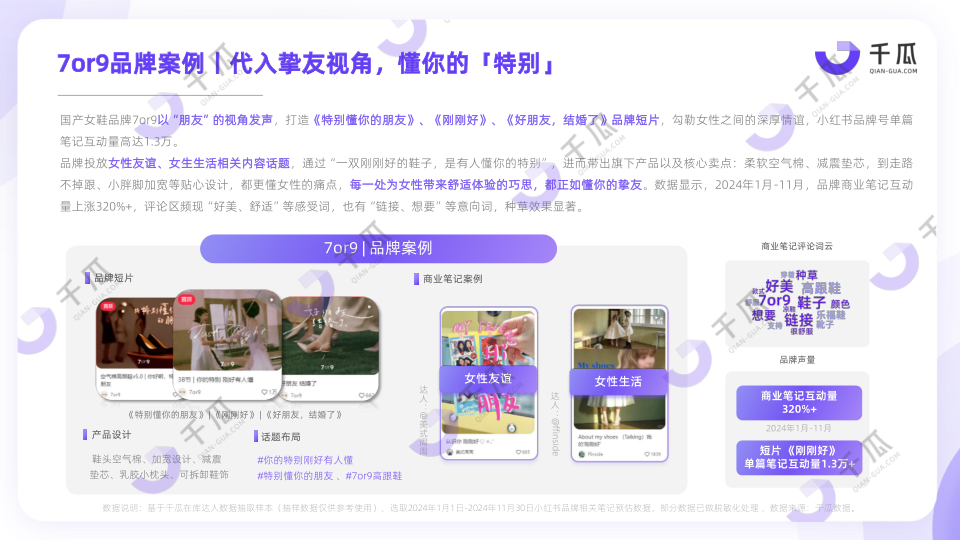
Task: Click the 7or9 | 品牌案例 banner
Action: (378, 248)
